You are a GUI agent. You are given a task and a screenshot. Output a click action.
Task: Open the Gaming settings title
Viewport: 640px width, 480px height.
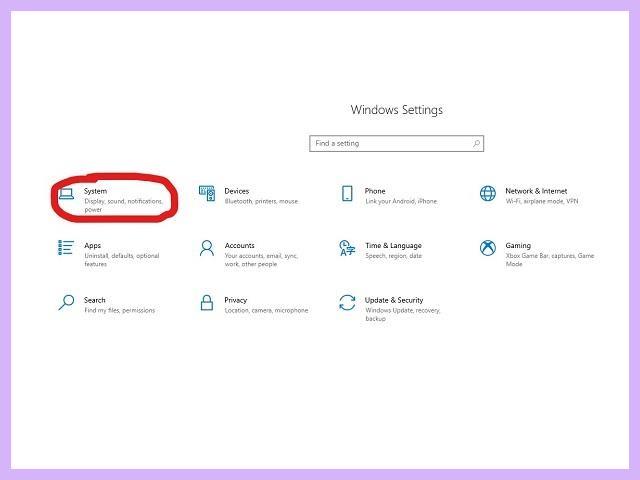pyautogui.click(x=518, y=246)
